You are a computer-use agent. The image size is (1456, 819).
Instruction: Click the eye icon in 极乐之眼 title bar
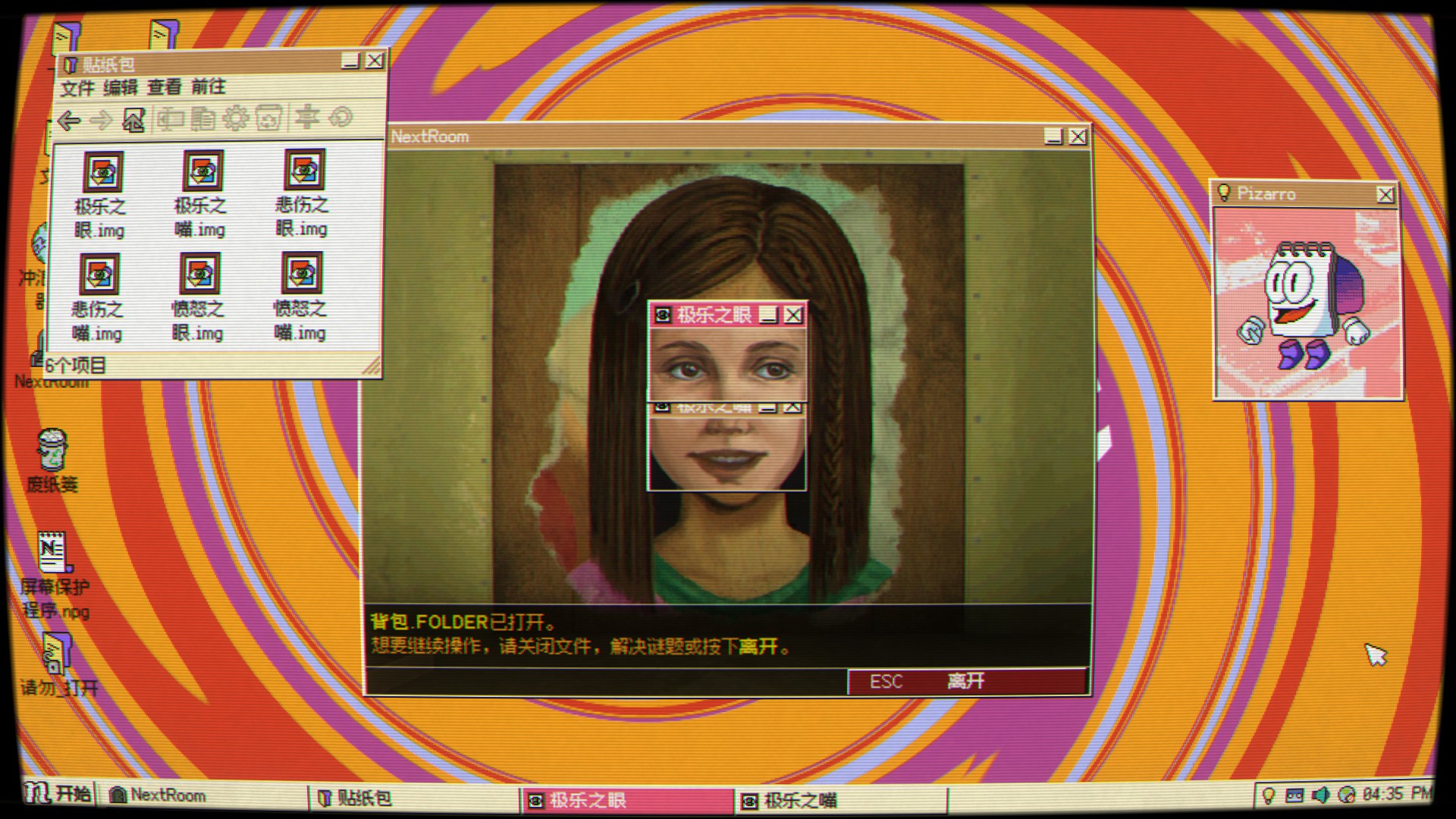coord(663,315)
